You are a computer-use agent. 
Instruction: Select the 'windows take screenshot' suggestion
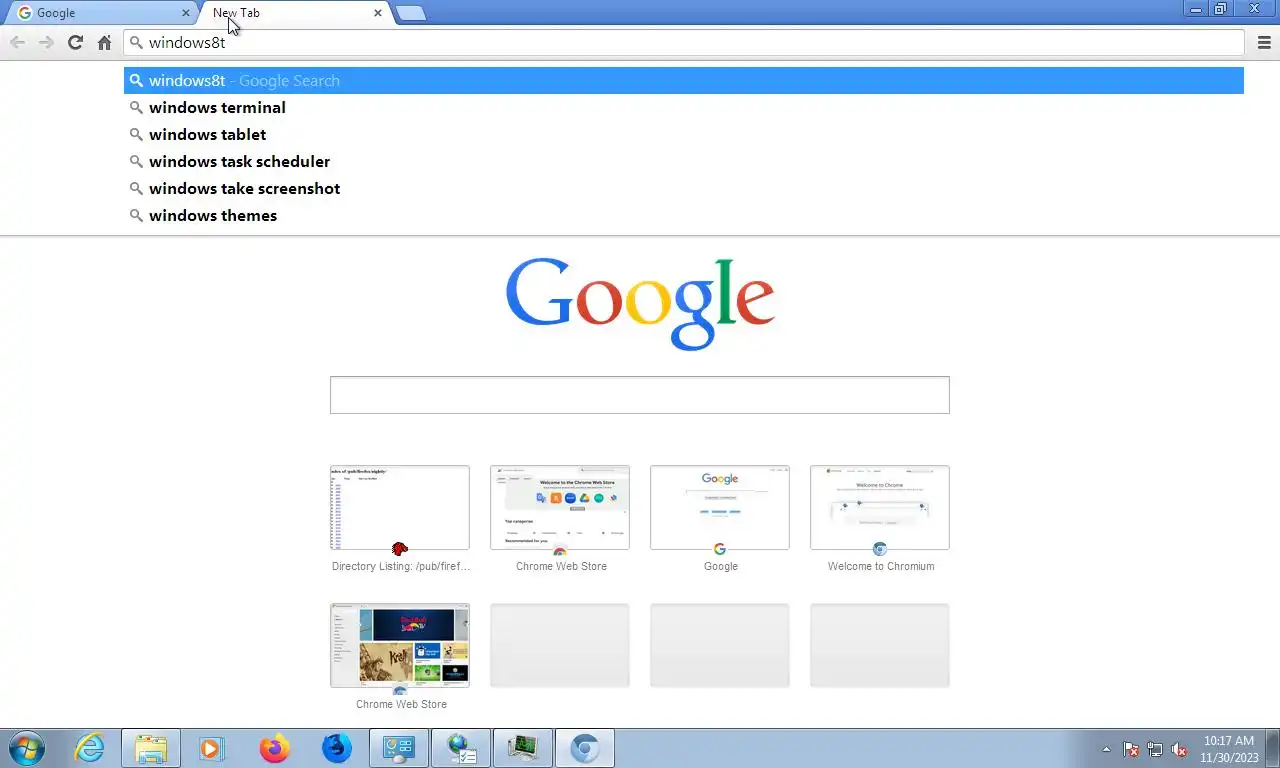point(684,188)
